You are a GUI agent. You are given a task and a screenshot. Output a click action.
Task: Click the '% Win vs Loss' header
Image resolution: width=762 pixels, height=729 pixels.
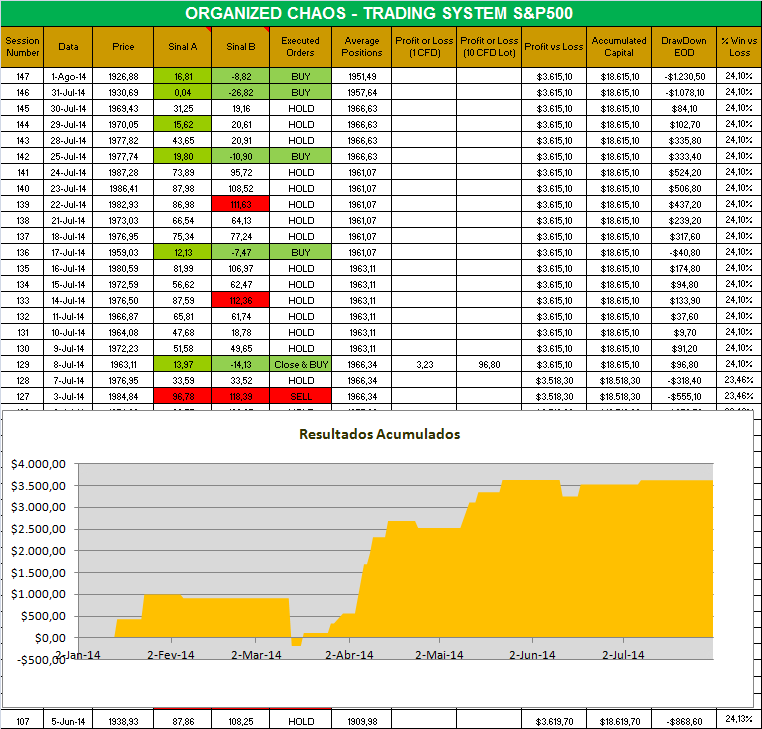pyautogui.click(x=739, y=47)
